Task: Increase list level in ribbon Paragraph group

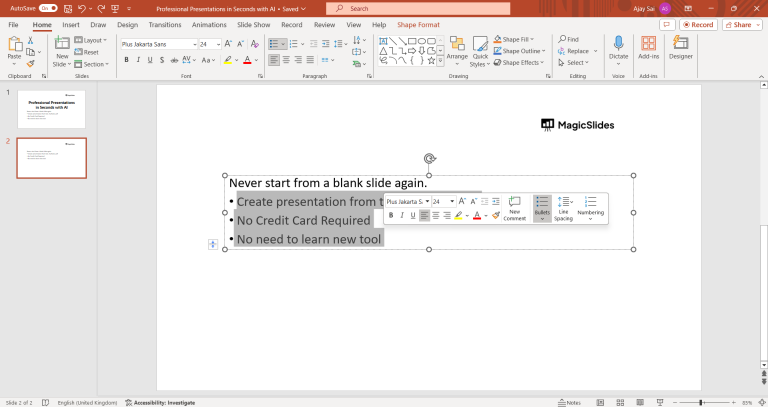Action: [326, 44]
